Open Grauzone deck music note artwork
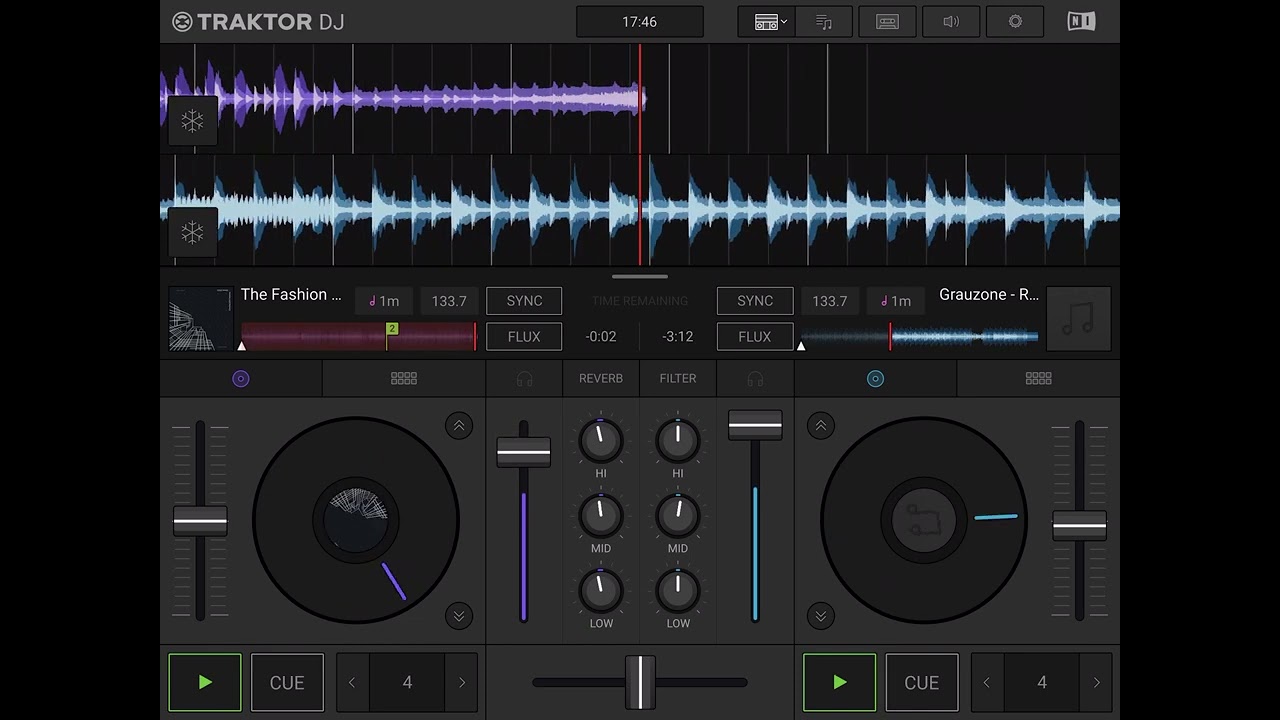Viewport: 1280px width, 720px height. tap(1078, 319)
